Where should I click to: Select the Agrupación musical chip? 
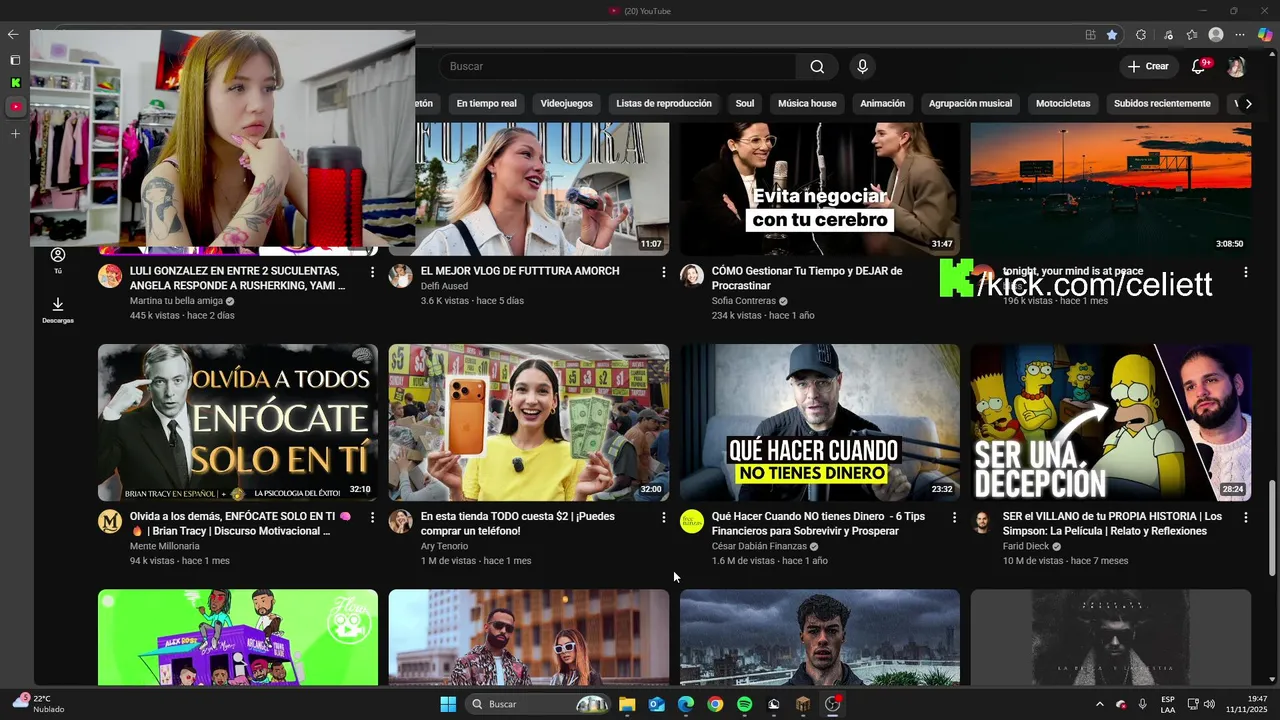970,103
